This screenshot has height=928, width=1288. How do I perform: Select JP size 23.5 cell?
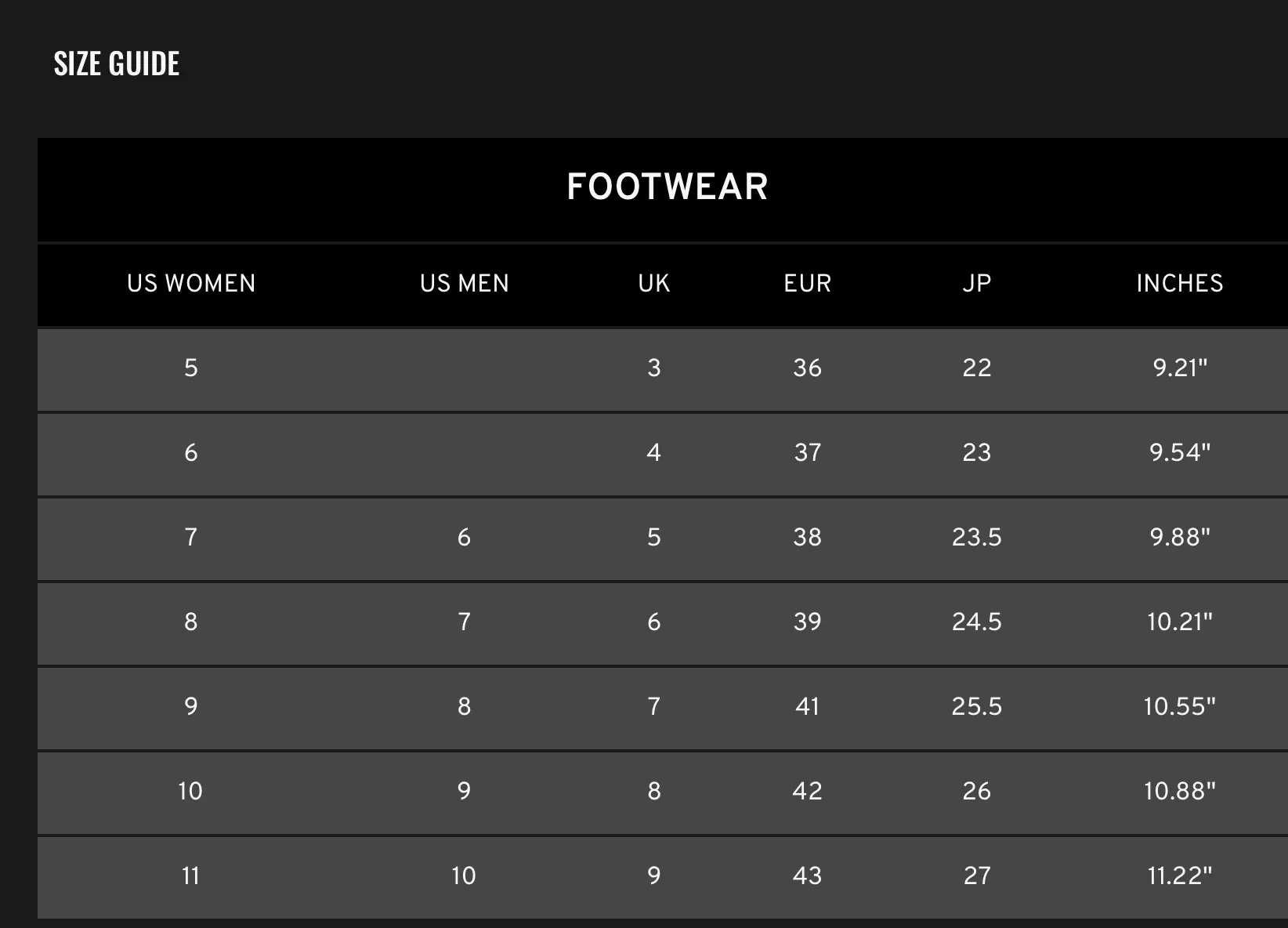(x=977, y=537)
